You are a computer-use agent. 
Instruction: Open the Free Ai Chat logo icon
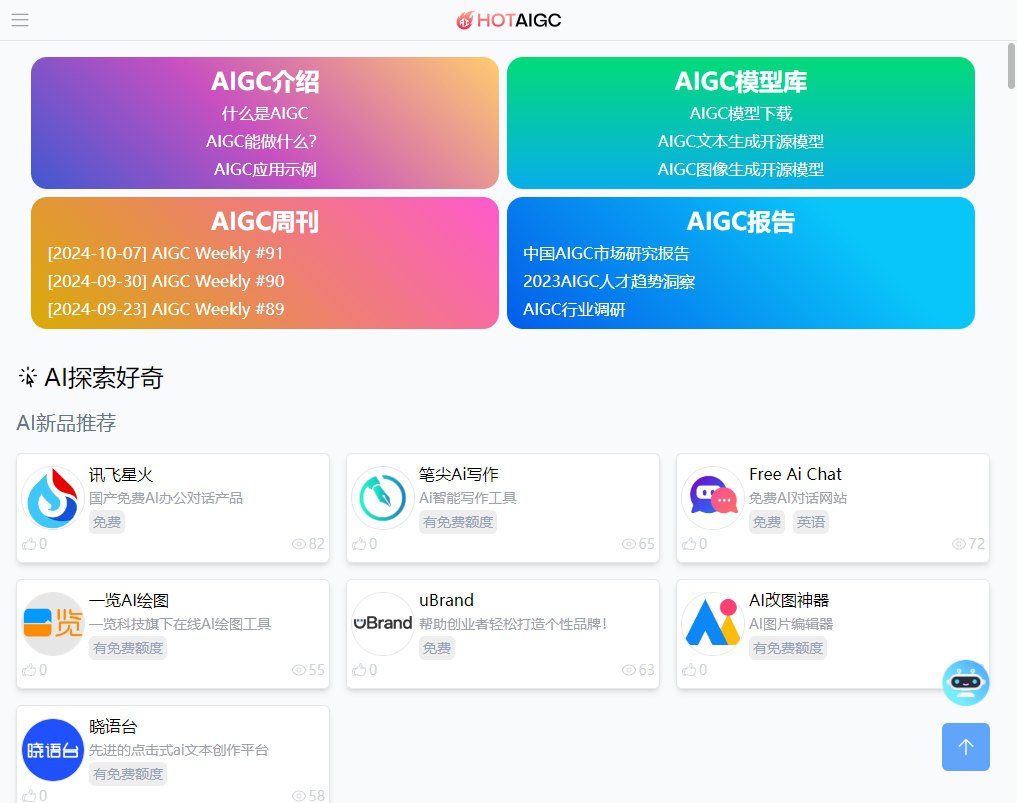point(713,498)
